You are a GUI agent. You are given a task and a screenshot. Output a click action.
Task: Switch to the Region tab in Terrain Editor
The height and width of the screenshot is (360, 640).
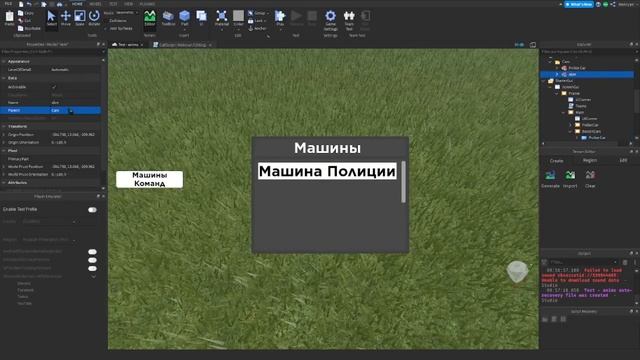click(589, 160)
